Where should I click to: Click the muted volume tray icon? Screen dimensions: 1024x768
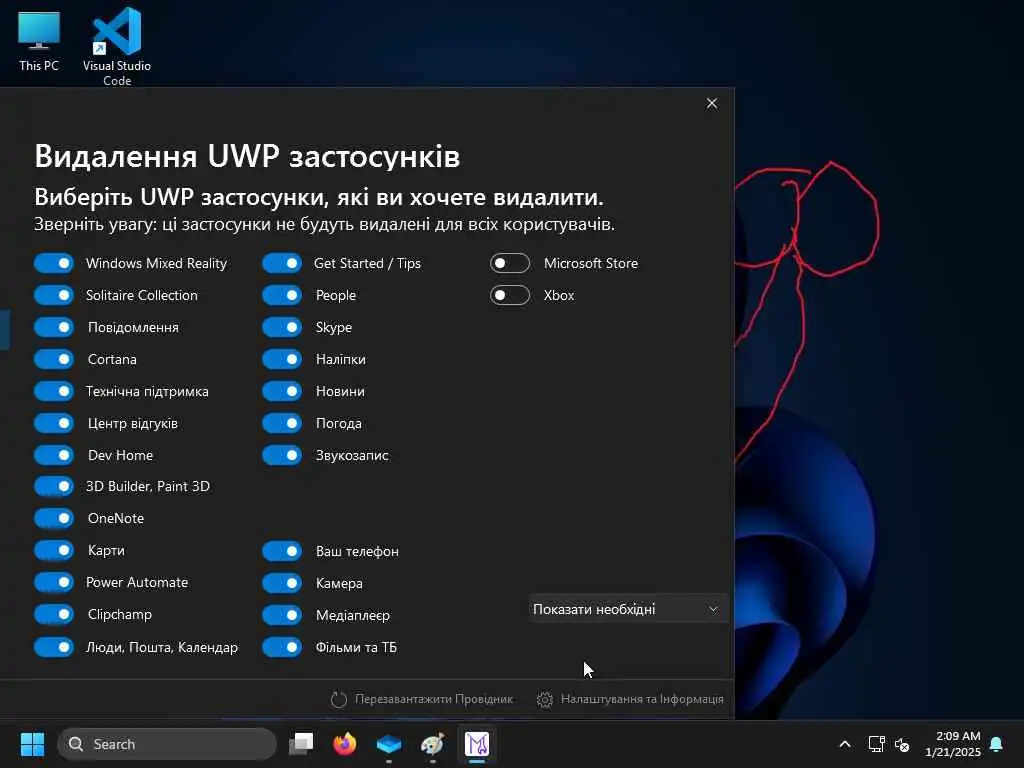click(902, 744)
